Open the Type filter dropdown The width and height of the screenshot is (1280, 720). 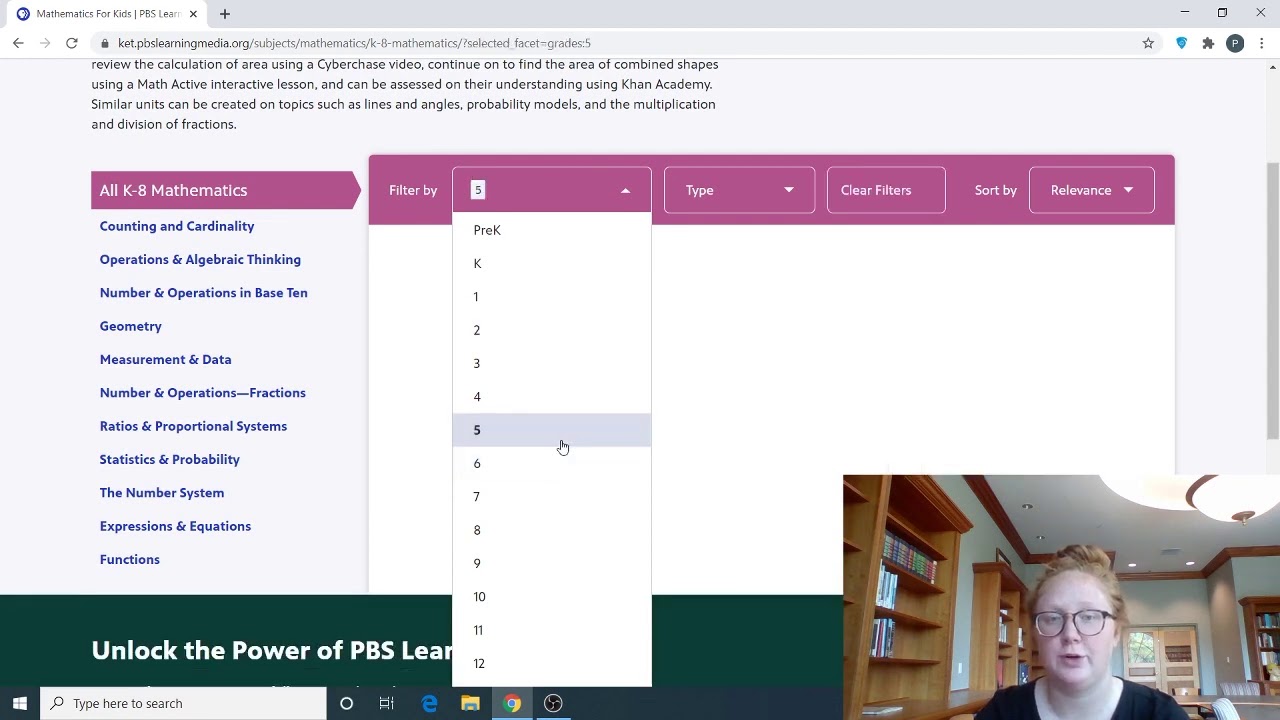pyautogui.click(x=739, y=190)
